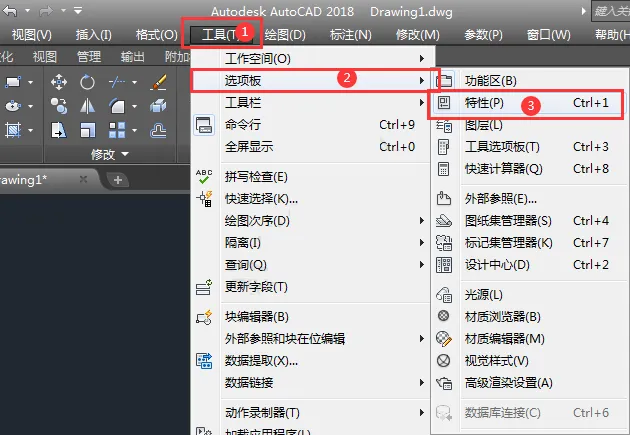Open the 图层(L) palette
The image size is (630, 435).
point(529,125)
